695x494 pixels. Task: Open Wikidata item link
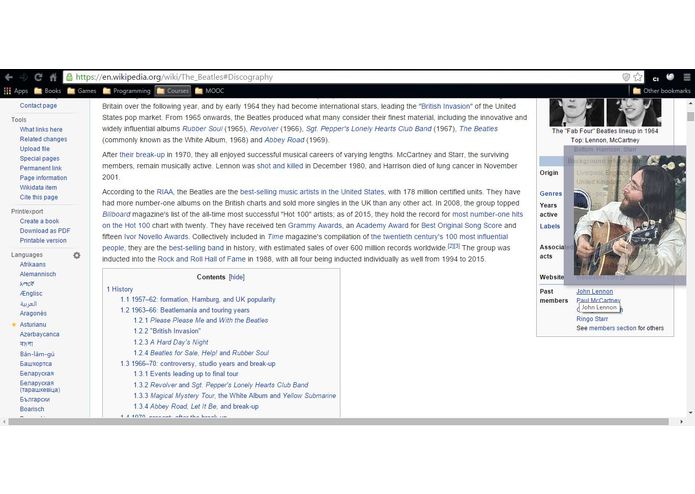click(x=38, y=188)
